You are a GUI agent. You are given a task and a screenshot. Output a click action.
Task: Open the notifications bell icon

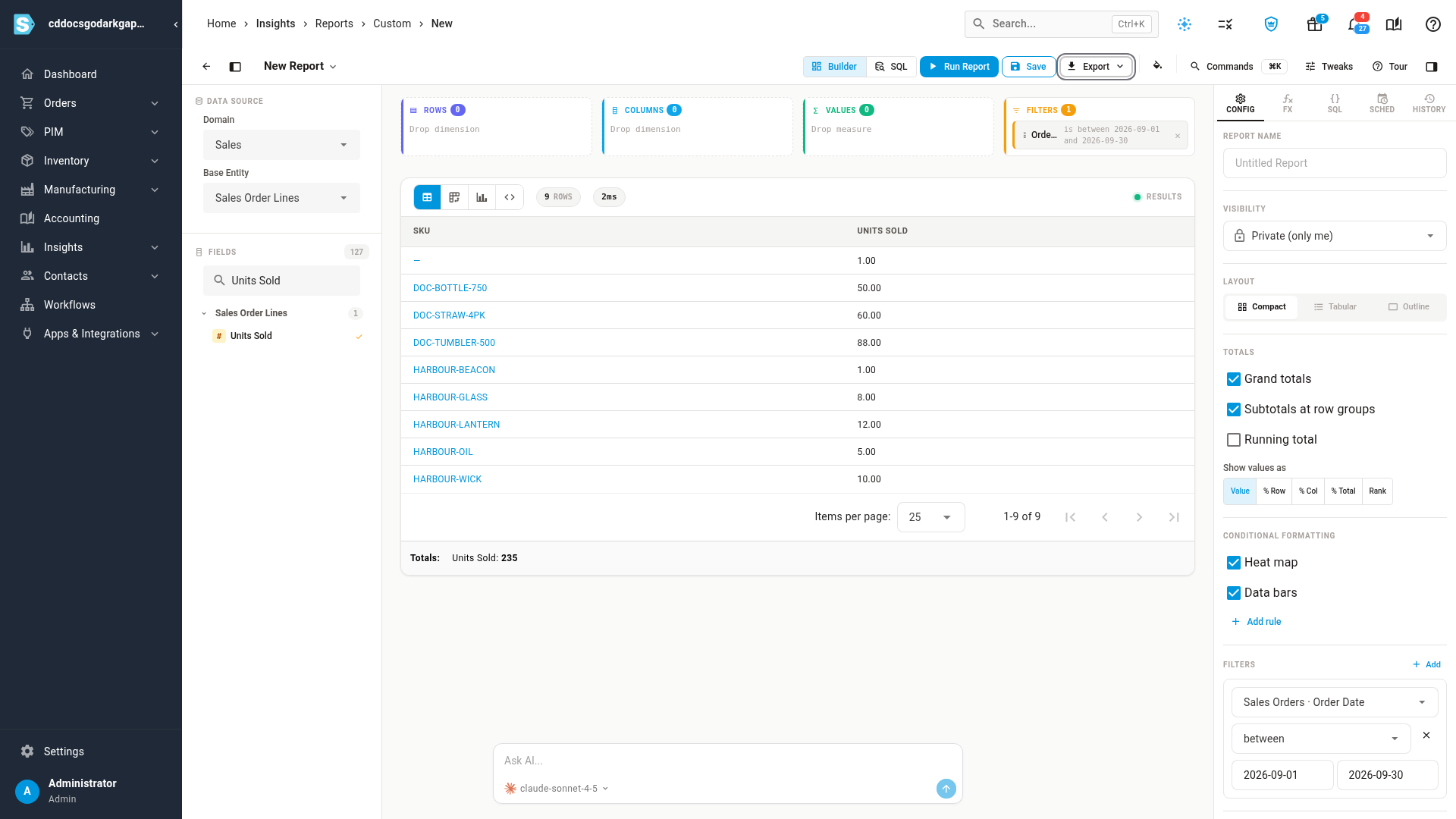[x=1354, y=24]
